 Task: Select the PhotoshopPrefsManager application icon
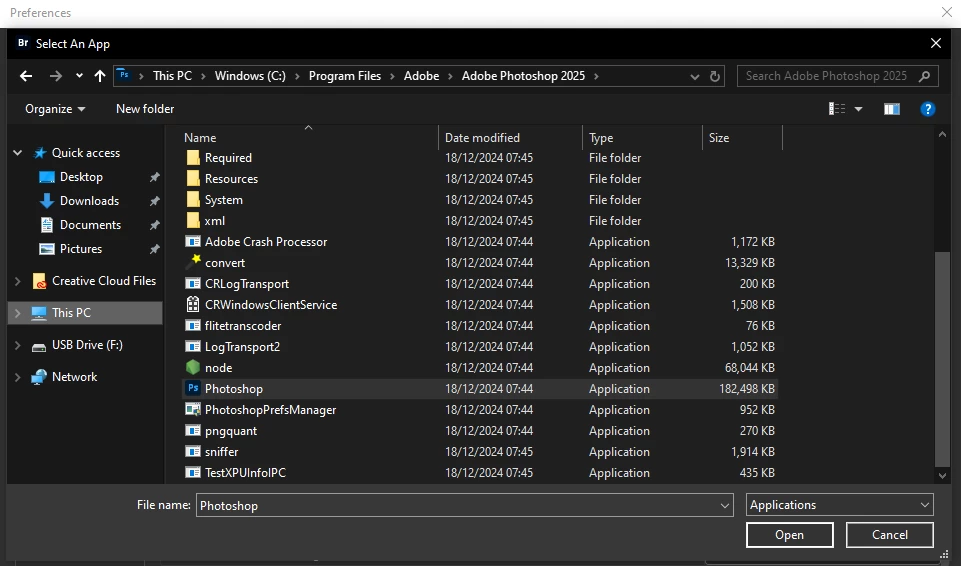193,409
